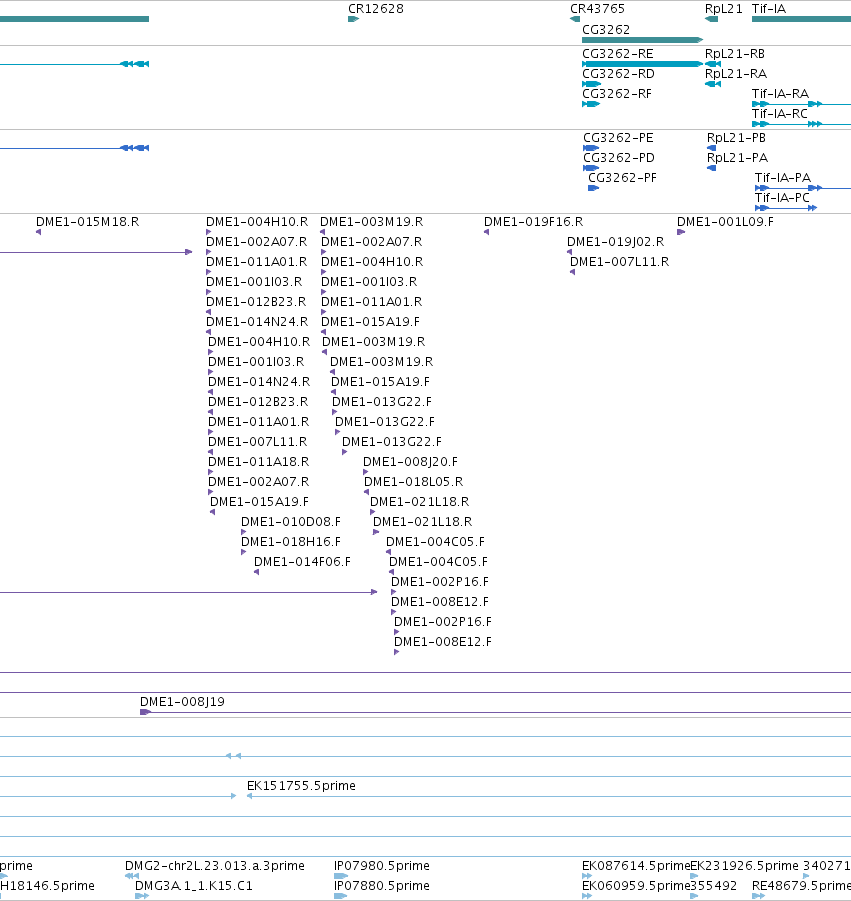The image size is (851, 901).
Task: Click the CG3262 gene feature bar
Action: coord(642,40)
